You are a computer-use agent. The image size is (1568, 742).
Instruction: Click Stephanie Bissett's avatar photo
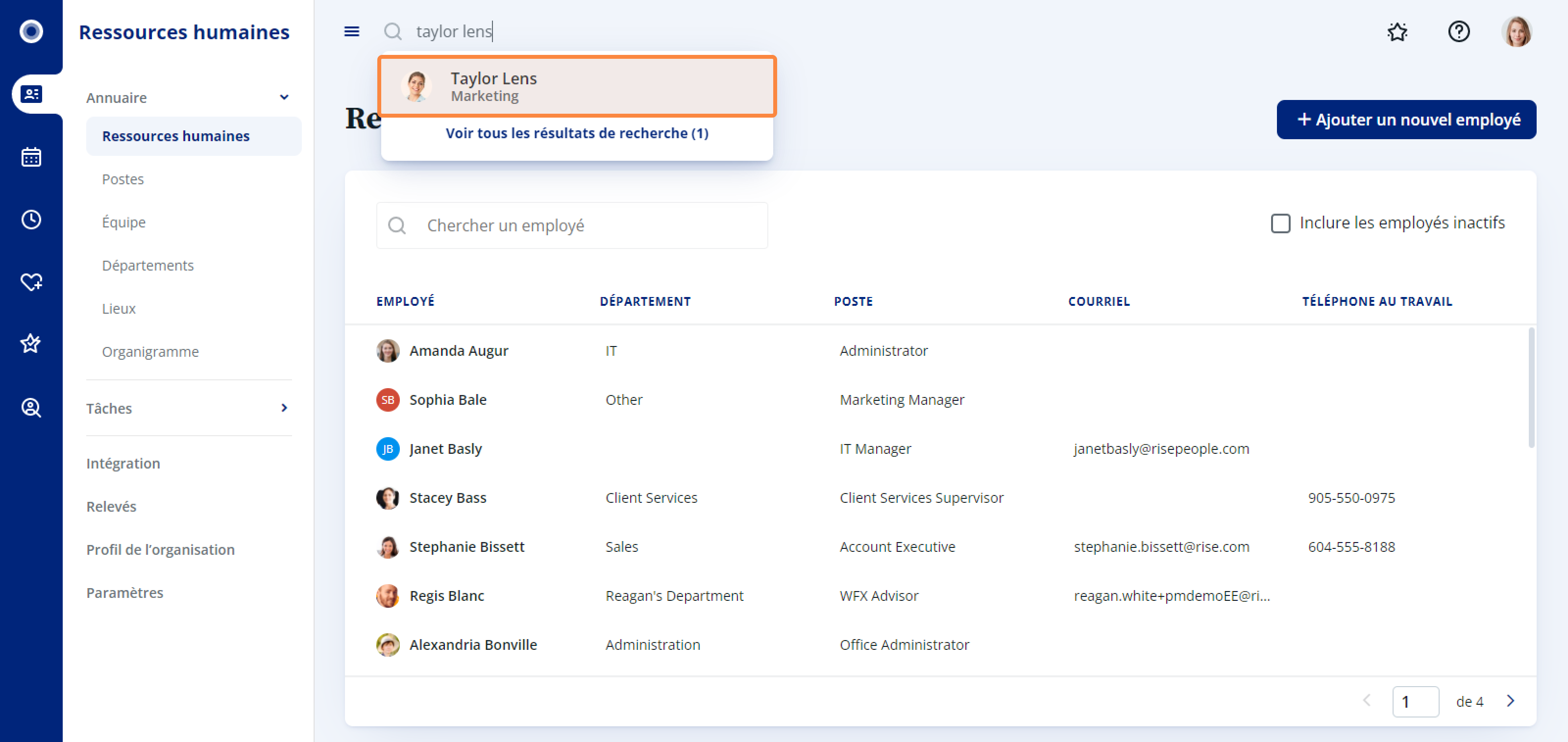388,546
